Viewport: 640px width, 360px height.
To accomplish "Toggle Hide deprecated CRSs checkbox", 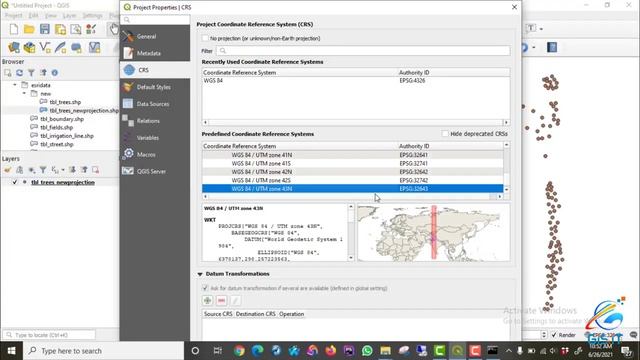I will point(445,134).
